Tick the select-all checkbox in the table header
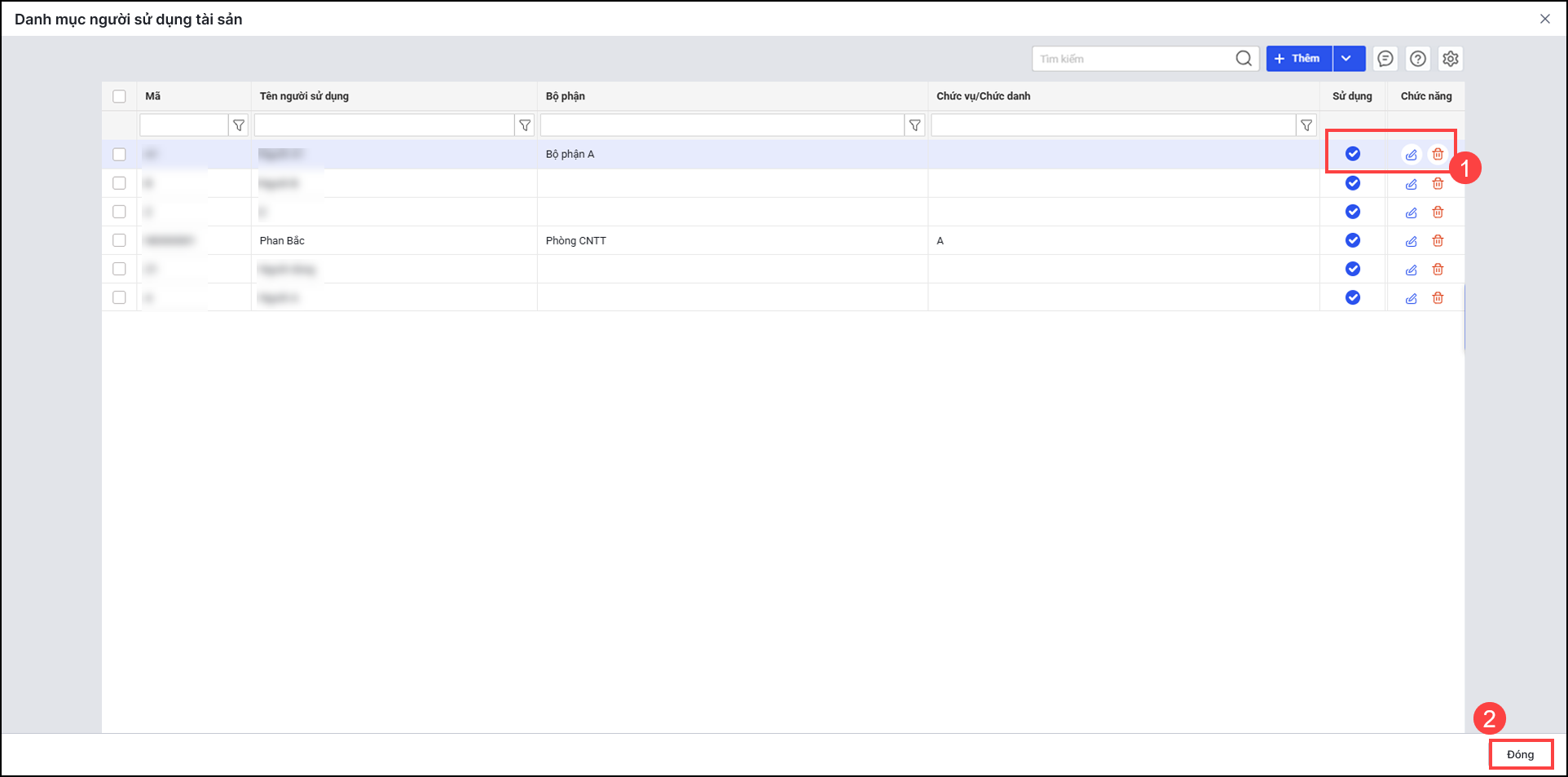Screen dimensions: 1568x777 [x=120, y=96]
